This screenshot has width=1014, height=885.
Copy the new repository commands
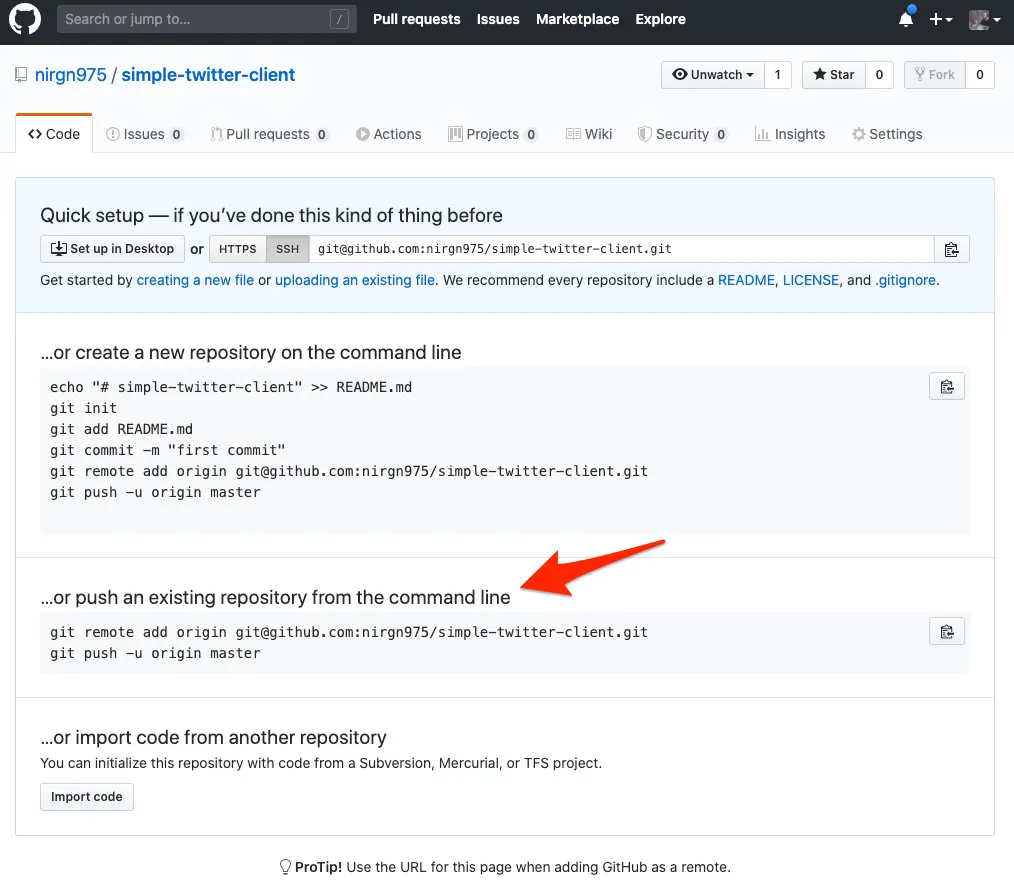[946, 386]
